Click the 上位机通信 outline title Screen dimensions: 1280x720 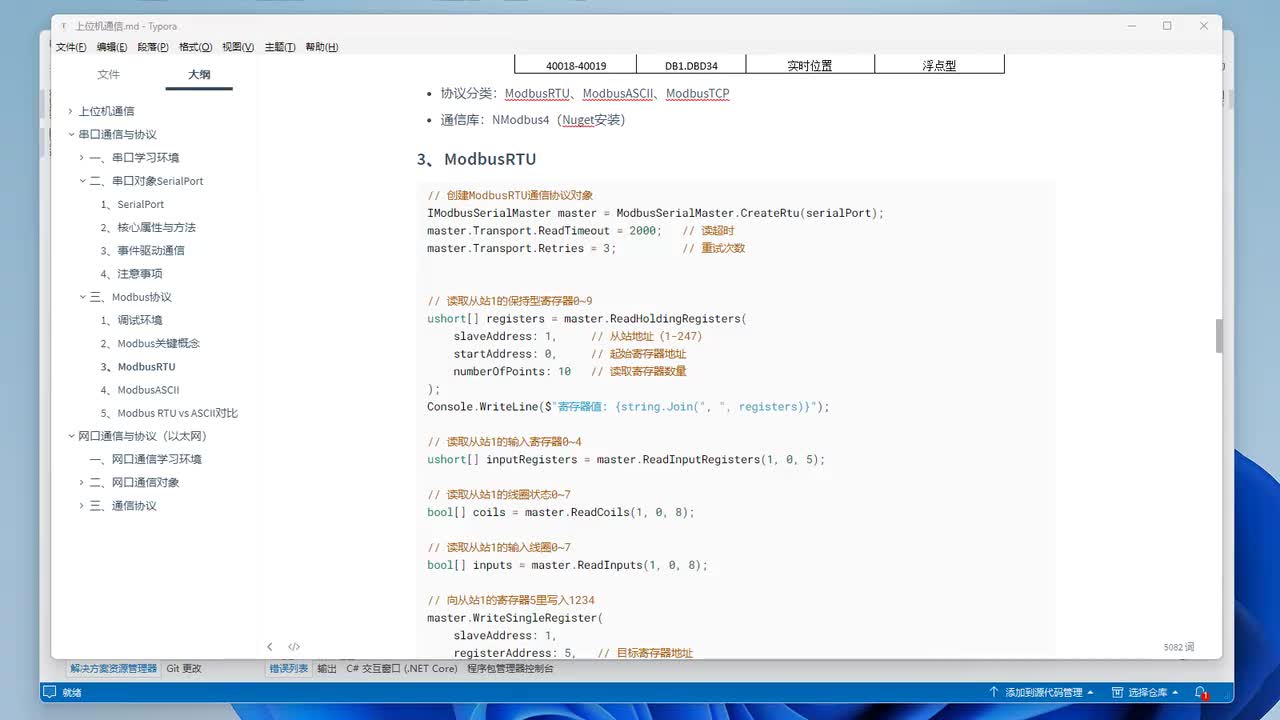click(x=106, y=111)
